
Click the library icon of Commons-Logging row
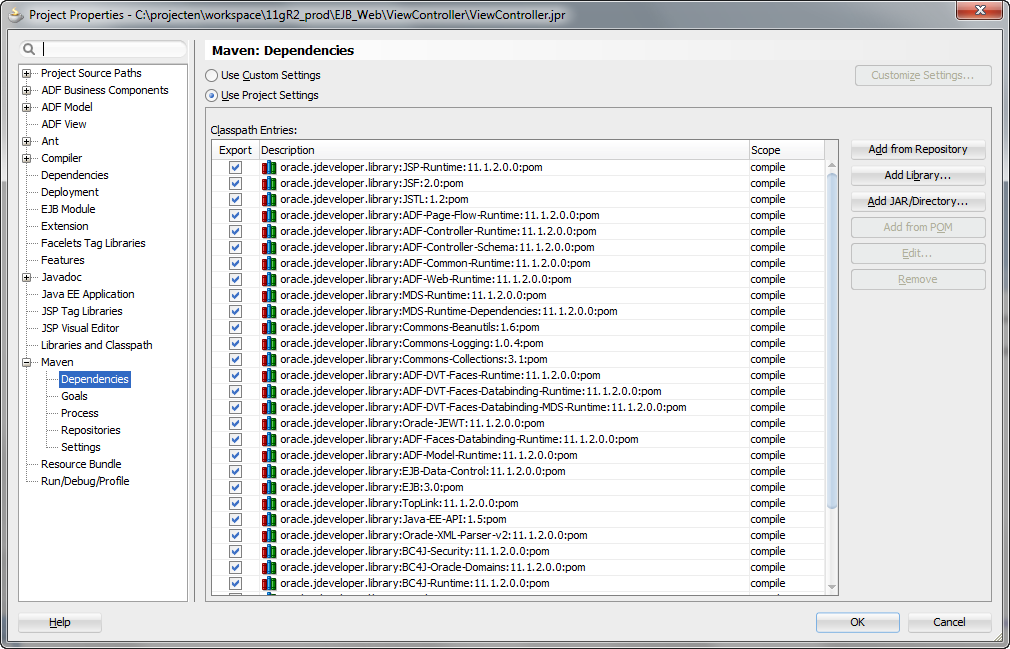point(269,343)
